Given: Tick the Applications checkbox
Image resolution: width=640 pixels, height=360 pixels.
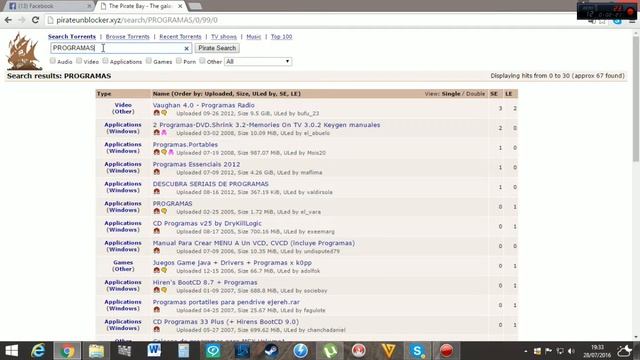Looking at the screenshot, I should 105,61.
